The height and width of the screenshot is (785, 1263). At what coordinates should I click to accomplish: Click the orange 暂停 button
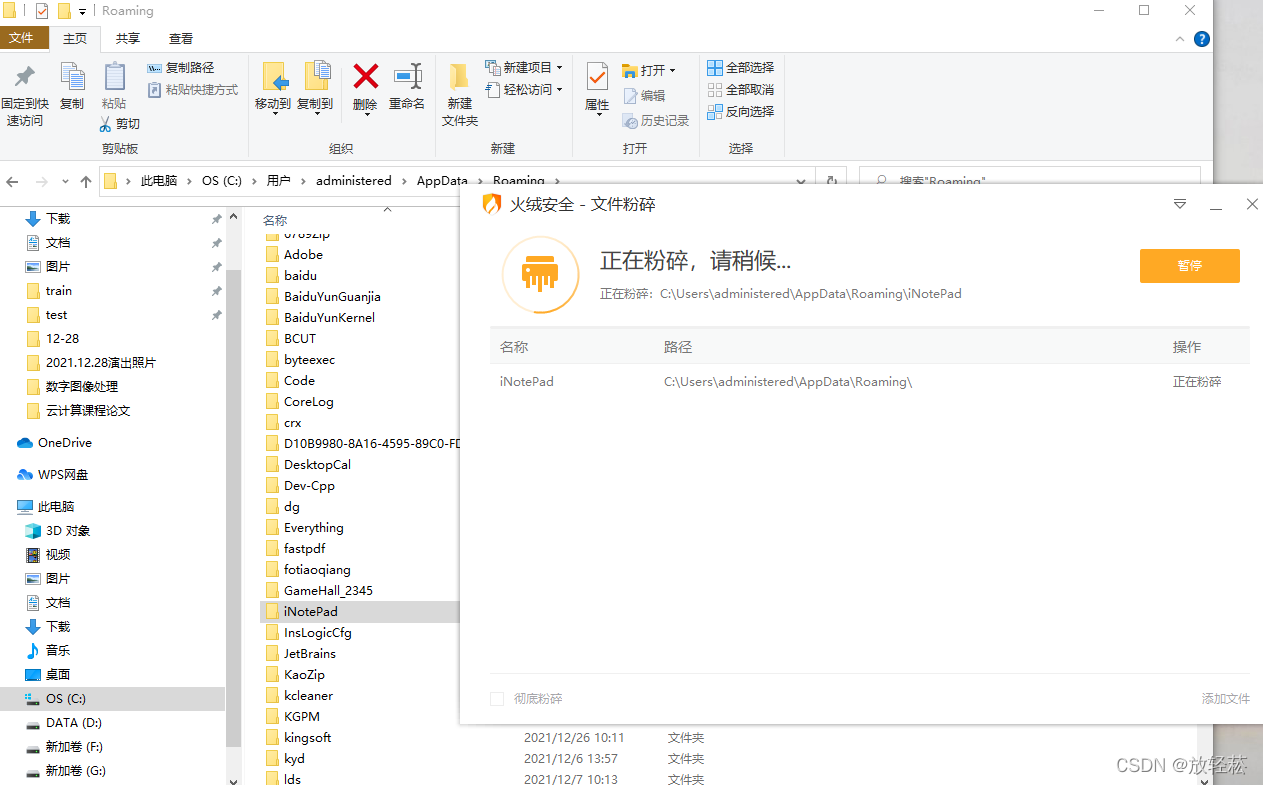click(1190, 266)
